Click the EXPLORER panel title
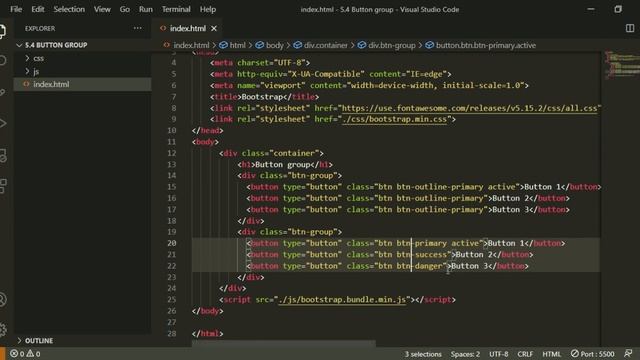 [40, 29]
